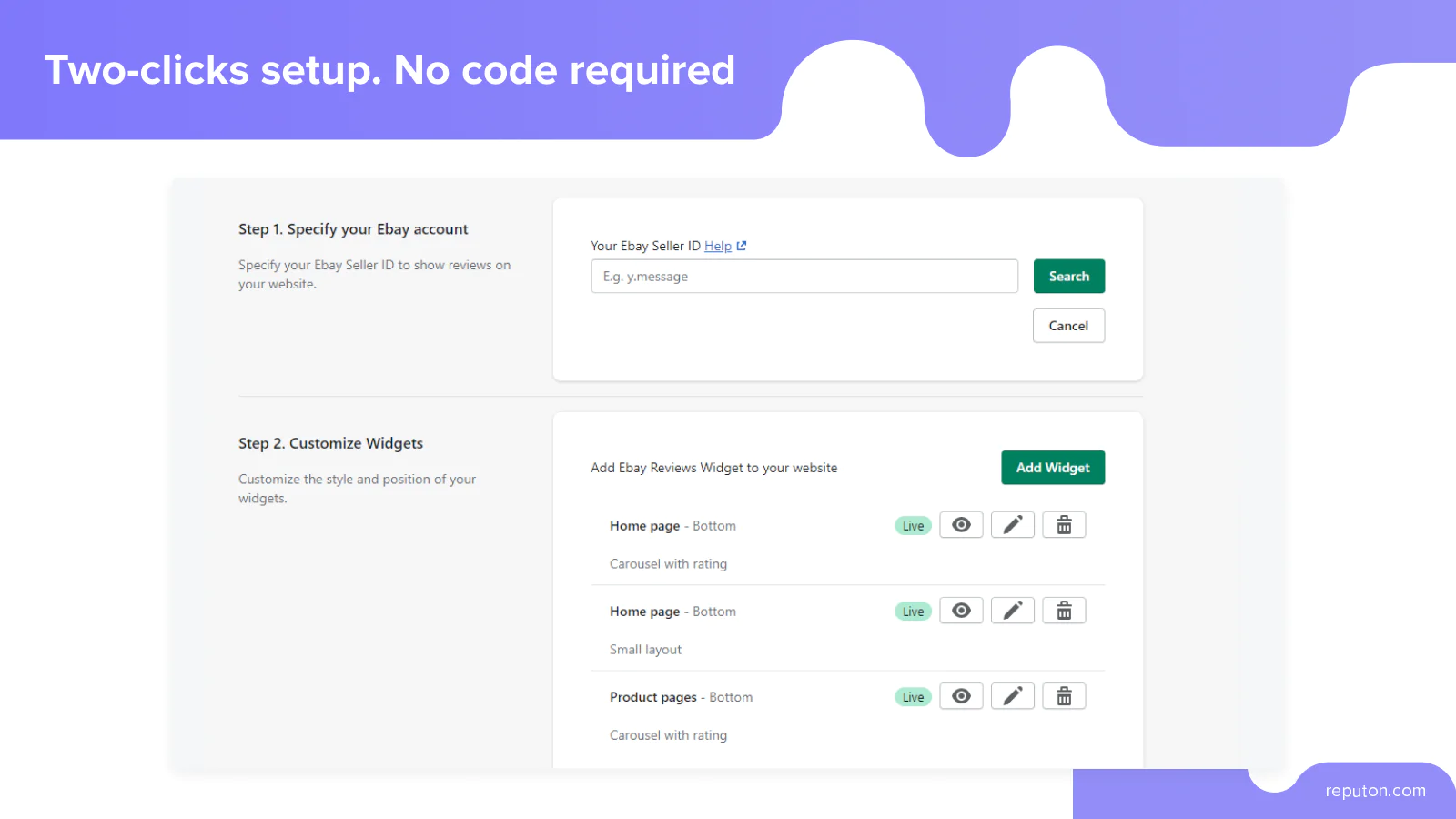Click the reputon.com link in the corner
1456x819 pixels.
(x=1375, y=791)
